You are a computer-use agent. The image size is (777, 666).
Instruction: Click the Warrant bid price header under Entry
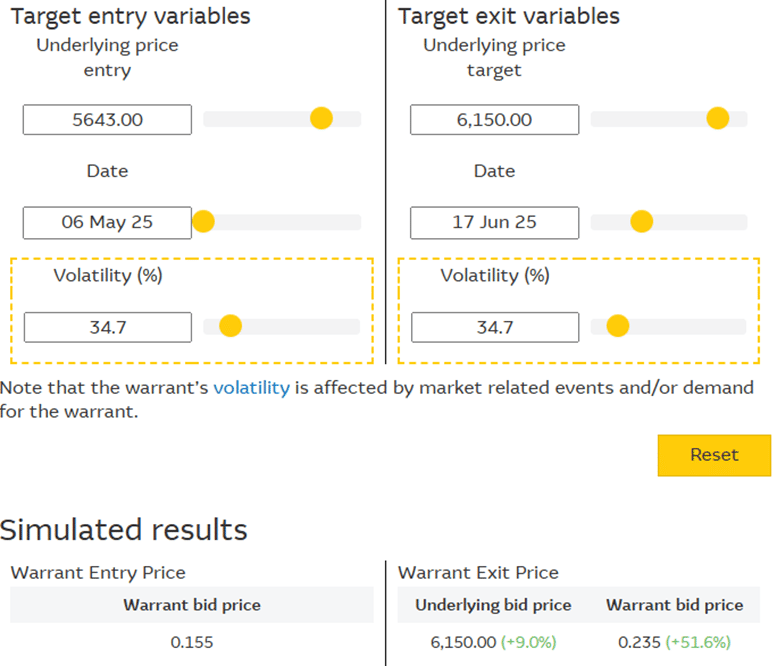[x=192, y=605]
